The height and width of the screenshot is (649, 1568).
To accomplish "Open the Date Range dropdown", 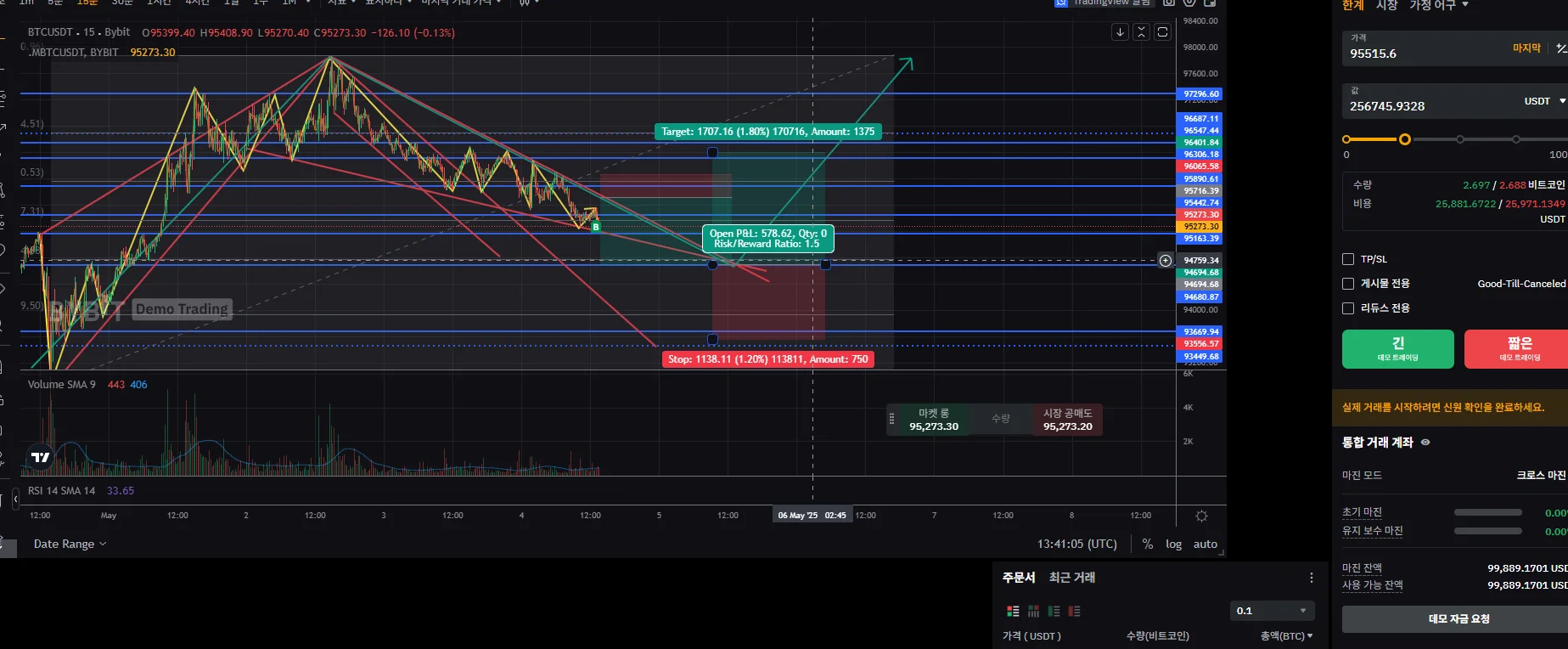I will pos(70,544).
